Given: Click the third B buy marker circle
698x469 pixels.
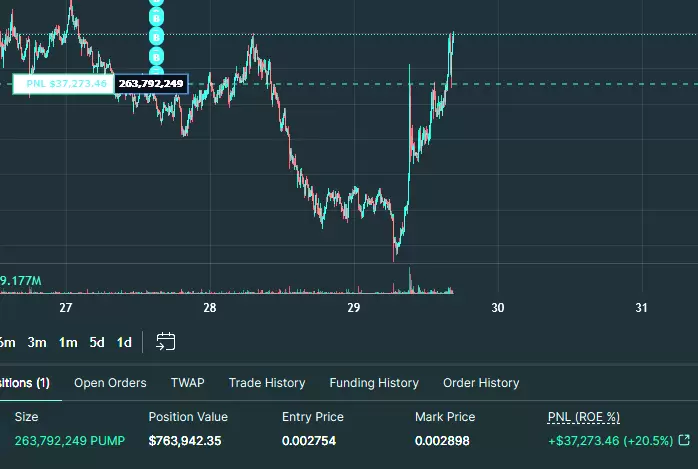Looking at the screenshot, I should tap(156, 37).
